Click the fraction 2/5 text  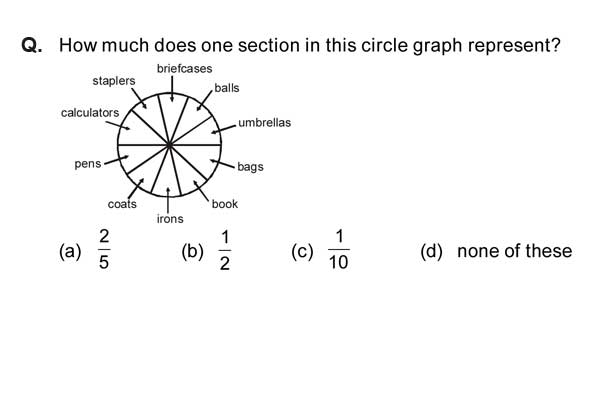(104, 250)
